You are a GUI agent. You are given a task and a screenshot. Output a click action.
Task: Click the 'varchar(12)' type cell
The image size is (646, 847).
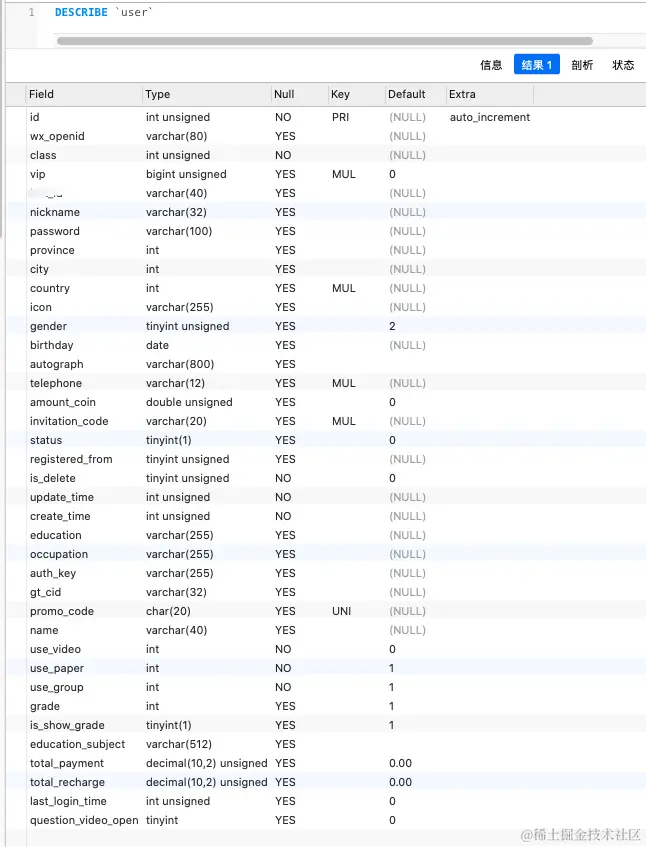175,383
